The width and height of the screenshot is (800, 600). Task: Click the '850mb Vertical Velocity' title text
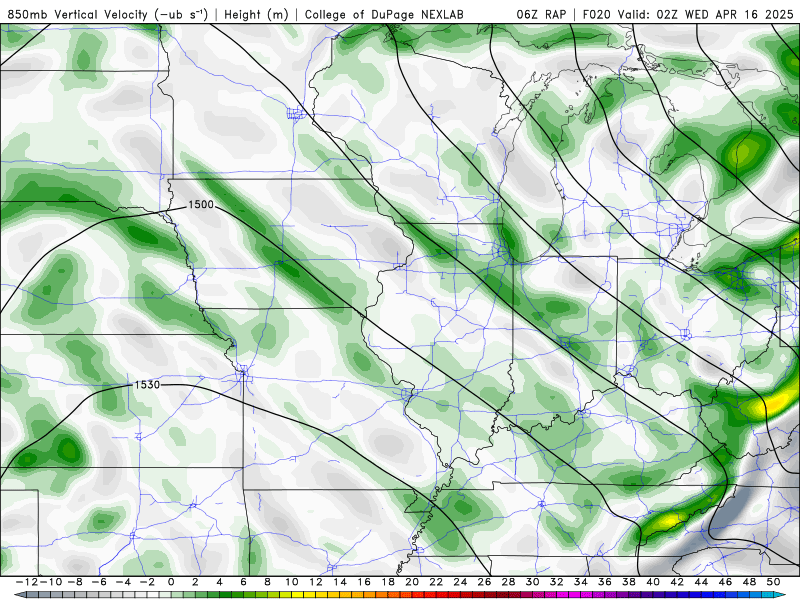click(78, 14)
